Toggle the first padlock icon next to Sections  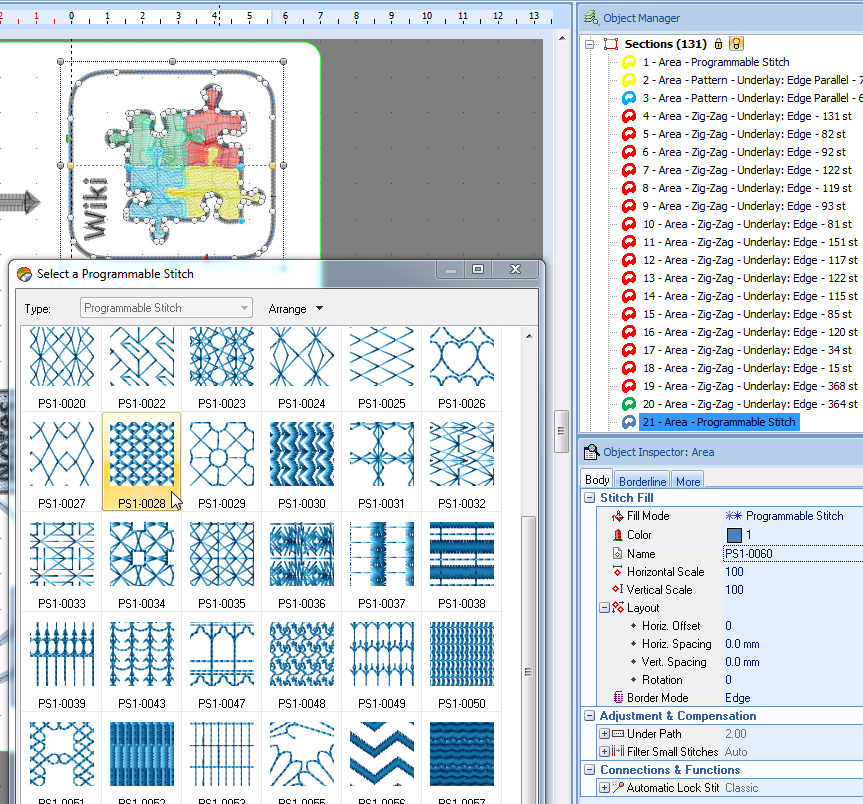pyautogui.click(x=718, y=44)
